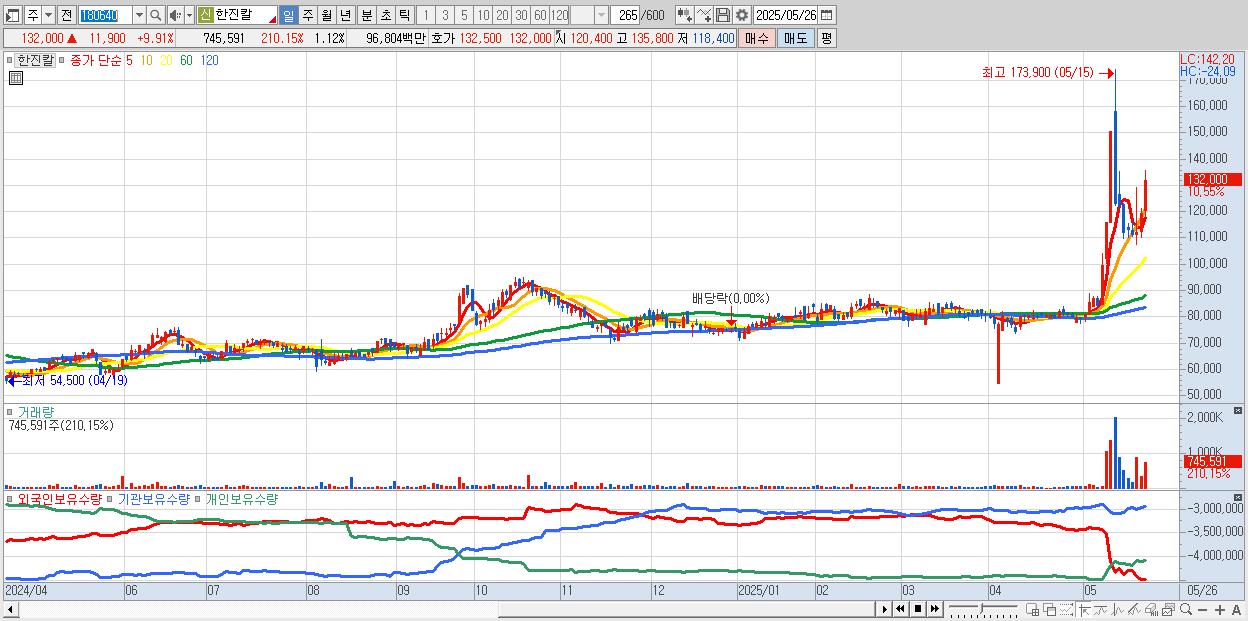The width and height of the screenshot is (1248, 621).
Task: Select the blue 120-day moving average label
Action: (210, 60)
